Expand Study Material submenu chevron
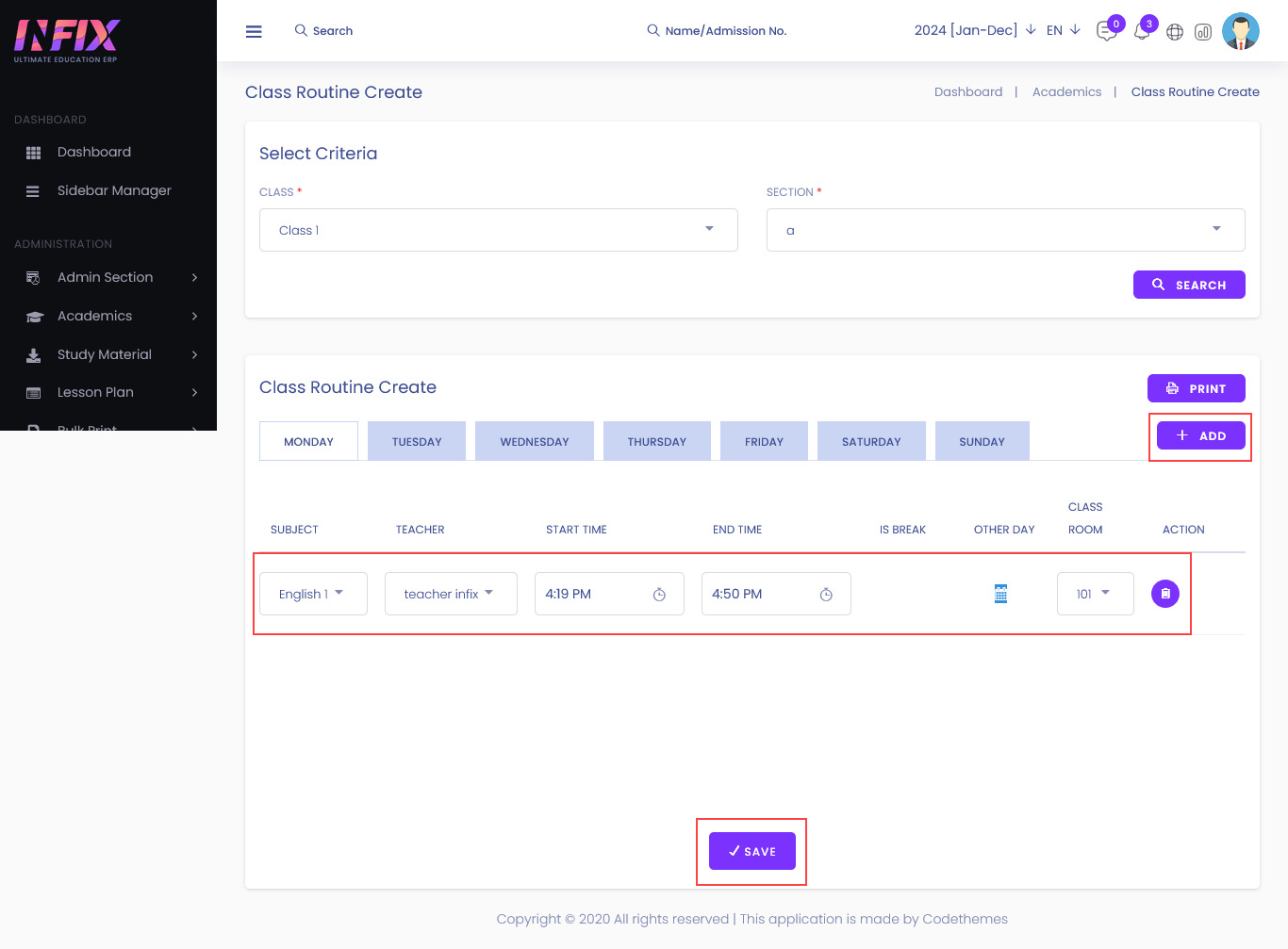Viewport: 1288px width, 949px height. pyautogui.click(x=194, y=354)
